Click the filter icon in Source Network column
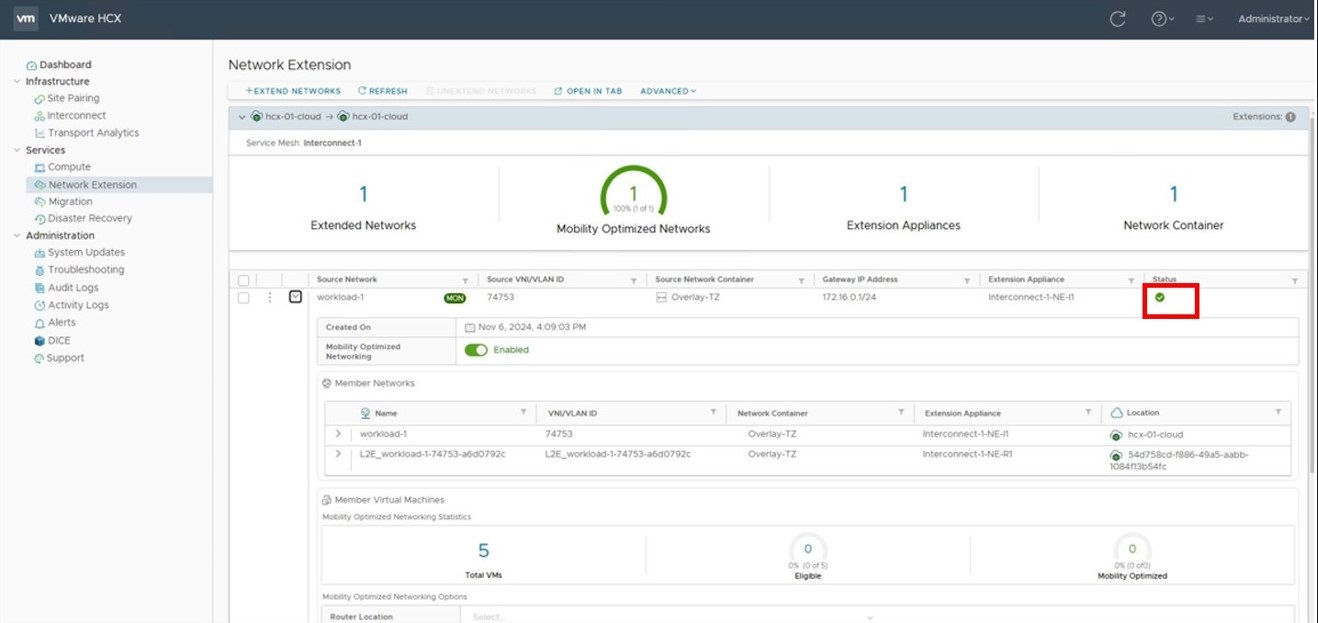Viewport: 1318px width, 623px height. click(x=465, y=280)
